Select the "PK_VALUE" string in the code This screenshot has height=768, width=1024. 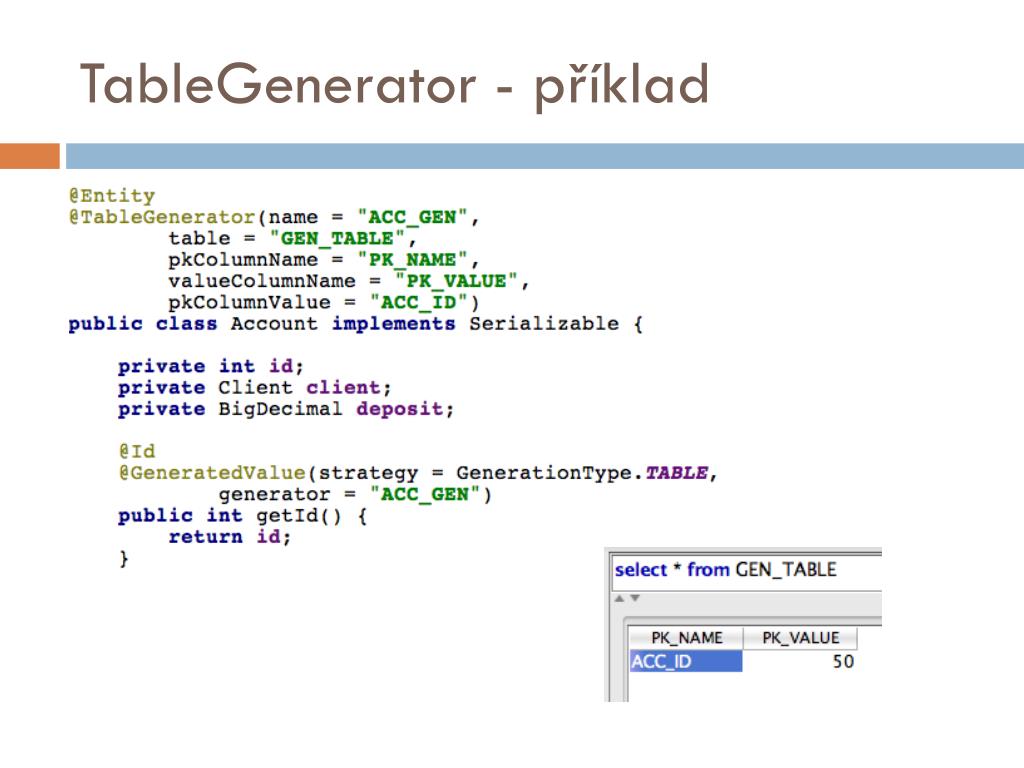[x=456, y=281]
